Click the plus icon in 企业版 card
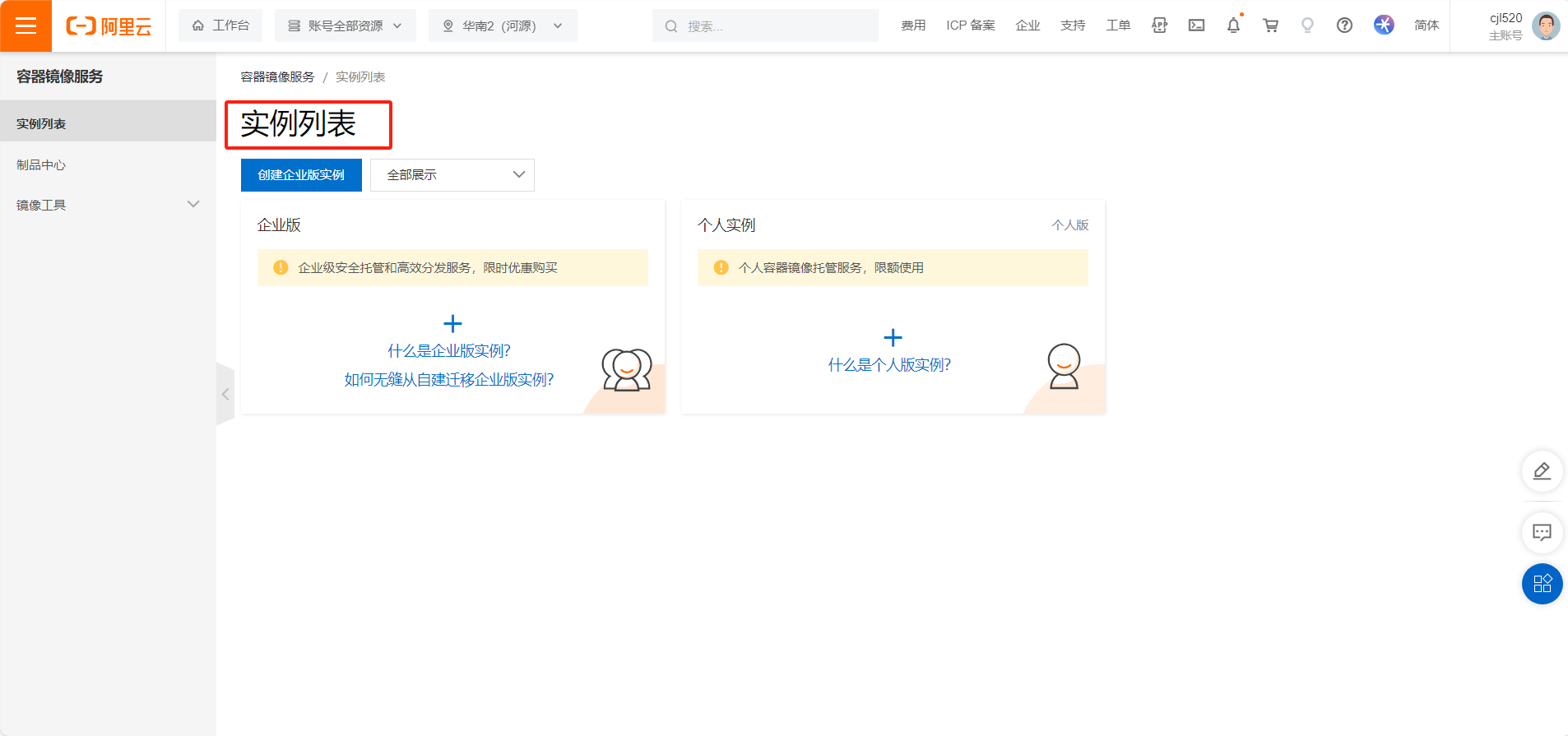Screen dimensions: 1568x736 (x=452, y=324)
